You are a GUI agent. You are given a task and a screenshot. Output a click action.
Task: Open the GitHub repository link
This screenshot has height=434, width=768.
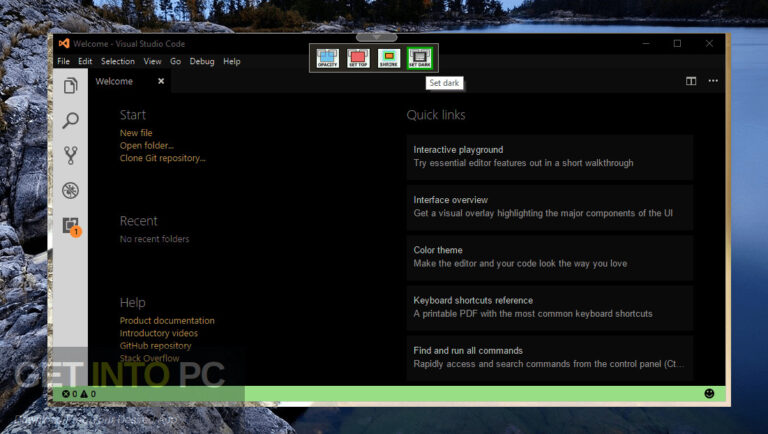[x=155, y=346]
